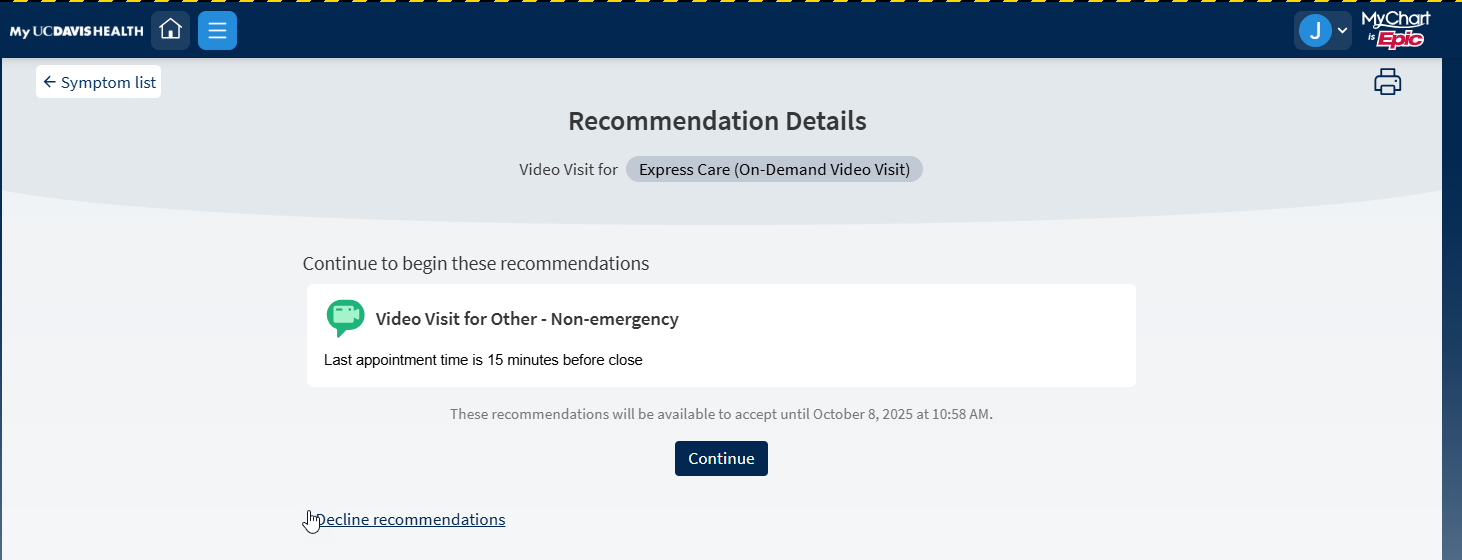1462x560 pixels.
Task: Click the blue J profile avatar
Action: point(1314,31)
